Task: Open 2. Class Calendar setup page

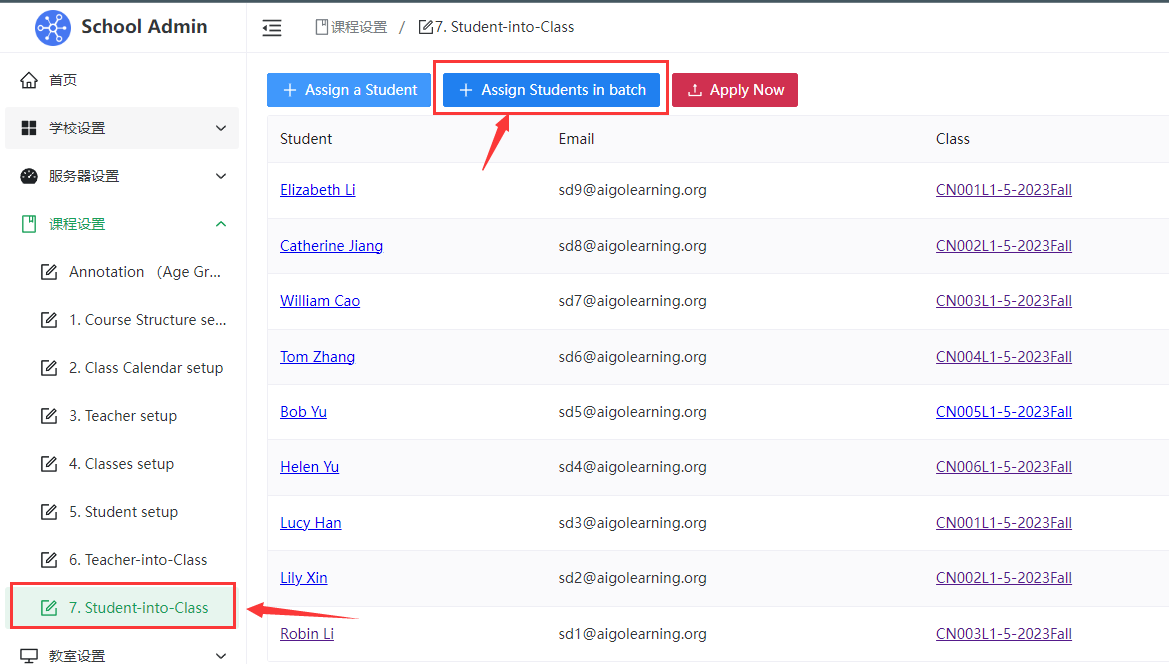Action: click(x=145, y=368)
